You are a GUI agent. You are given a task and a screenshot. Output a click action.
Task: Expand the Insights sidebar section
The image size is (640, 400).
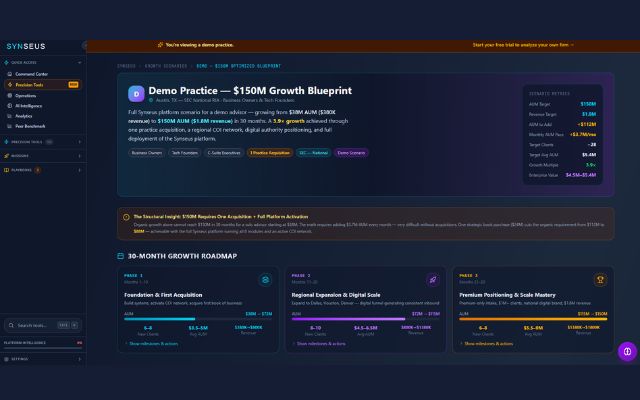point(80,156)
